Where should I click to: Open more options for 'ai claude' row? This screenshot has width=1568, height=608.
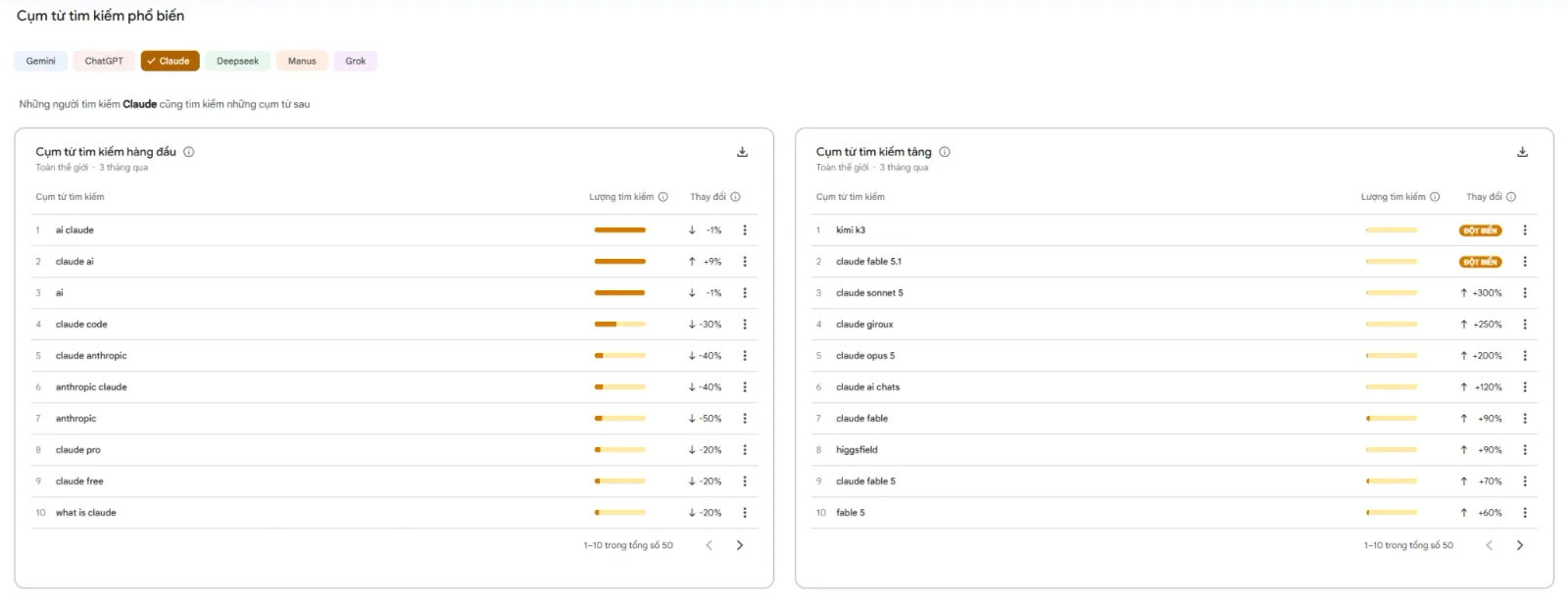(745, 230)
